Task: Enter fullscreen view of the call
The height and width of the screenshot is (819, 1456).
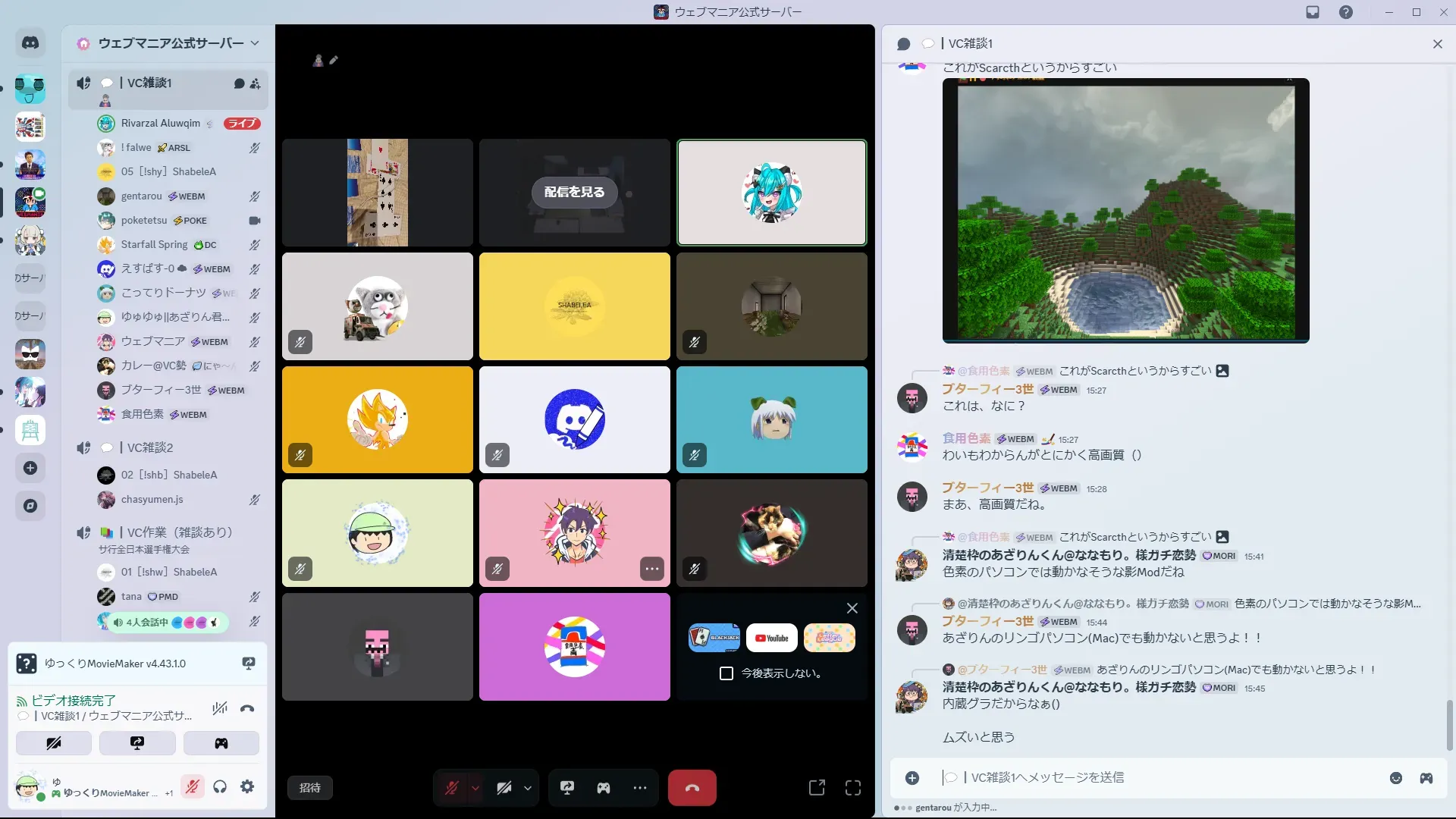Action: 853,788
